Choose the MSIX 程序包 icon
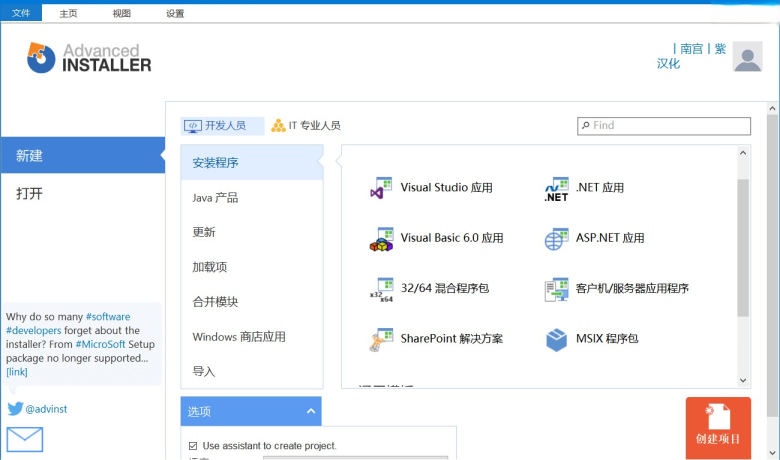The image size is (780, 460). (x=556, y=340)
